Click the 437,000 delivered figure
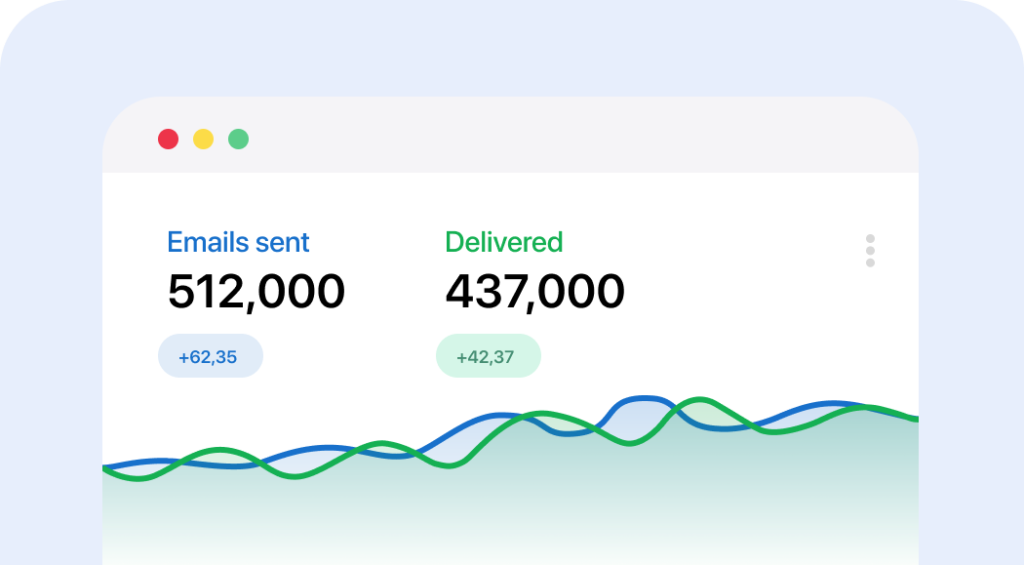Screen dimensions: 1024x565 (534, 292)
